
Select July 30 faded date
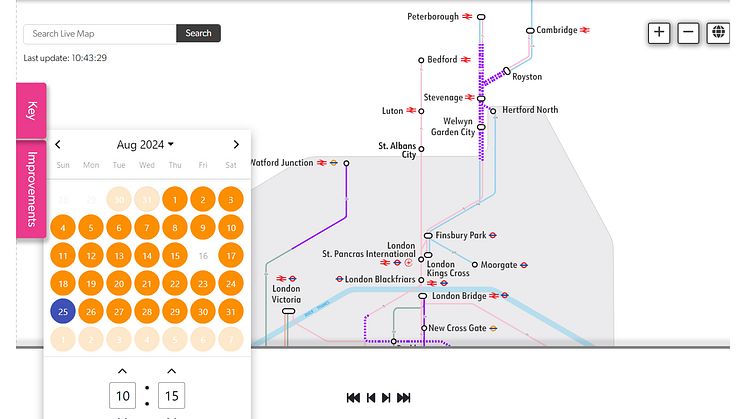(x=119, y=199)
